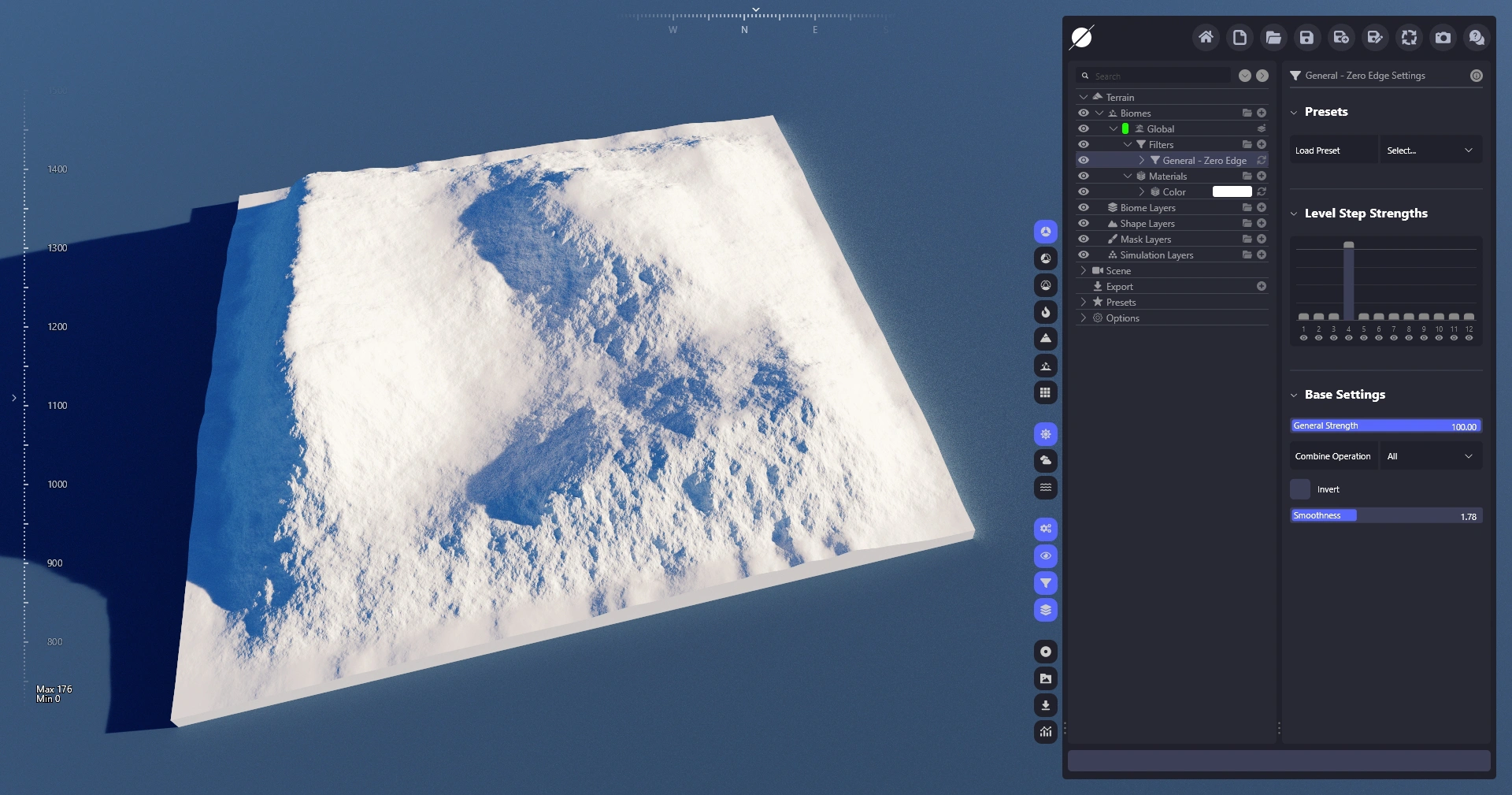Enable the Invert checkbox
The height and width of the screenshot is (795, 1512).
tap(1300, 489)
